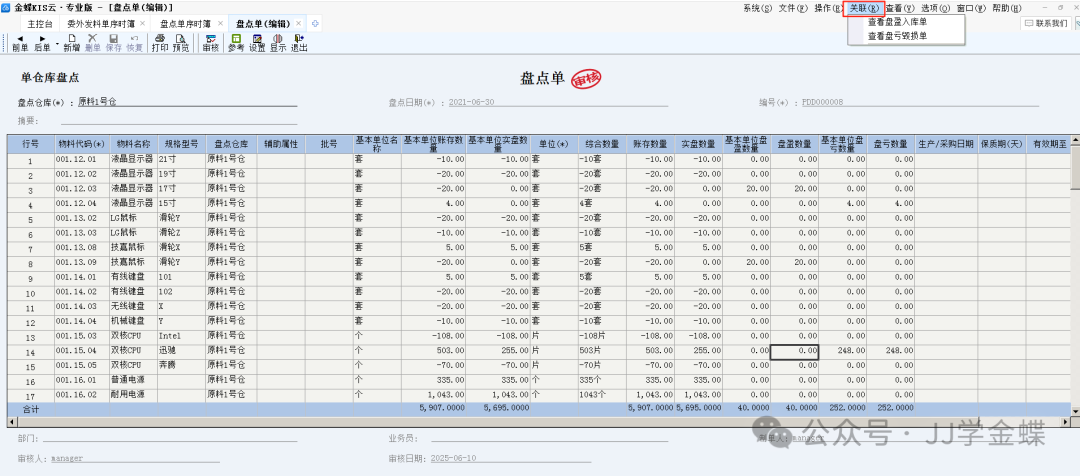1080x476 pixels.
Task: Click the 打印 print icon
Action: (159, 42)
